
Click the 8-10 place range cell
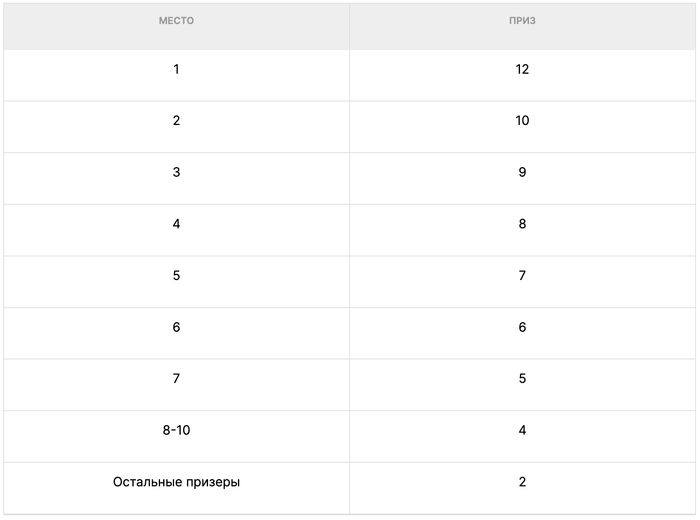tap(176, 431)
